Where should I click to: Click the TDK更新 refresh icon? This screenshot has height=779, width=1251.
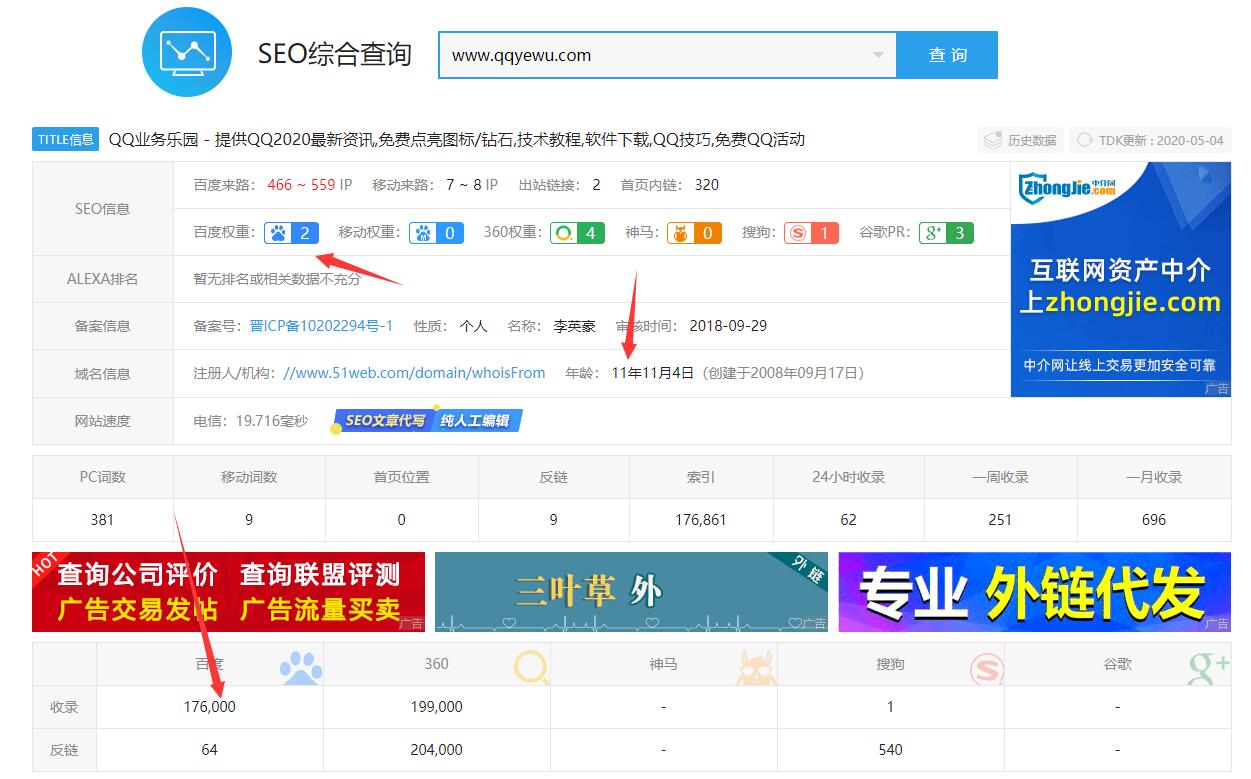tap(1083, 140)
